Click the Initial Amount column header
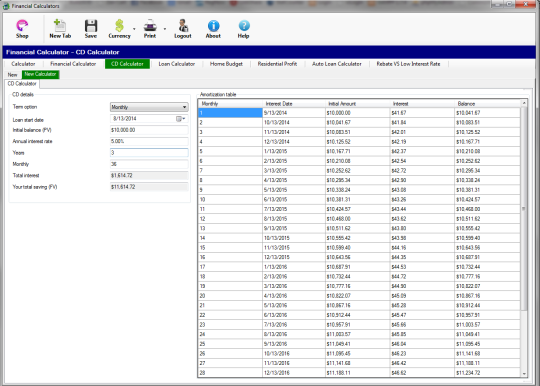 pos(357,104)
